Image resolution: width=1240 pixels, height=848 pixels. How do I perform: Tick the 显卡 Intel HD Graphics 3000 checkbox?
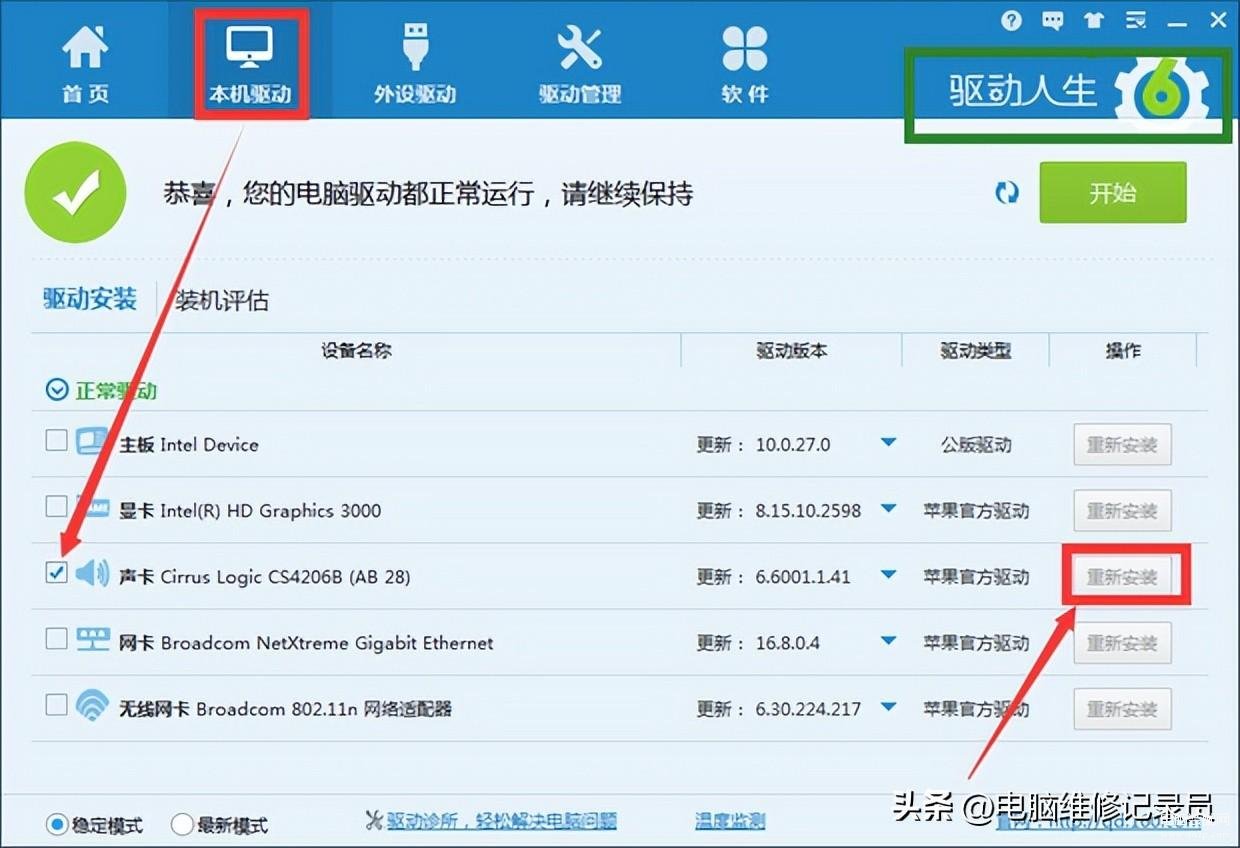[x=56, y=506]
